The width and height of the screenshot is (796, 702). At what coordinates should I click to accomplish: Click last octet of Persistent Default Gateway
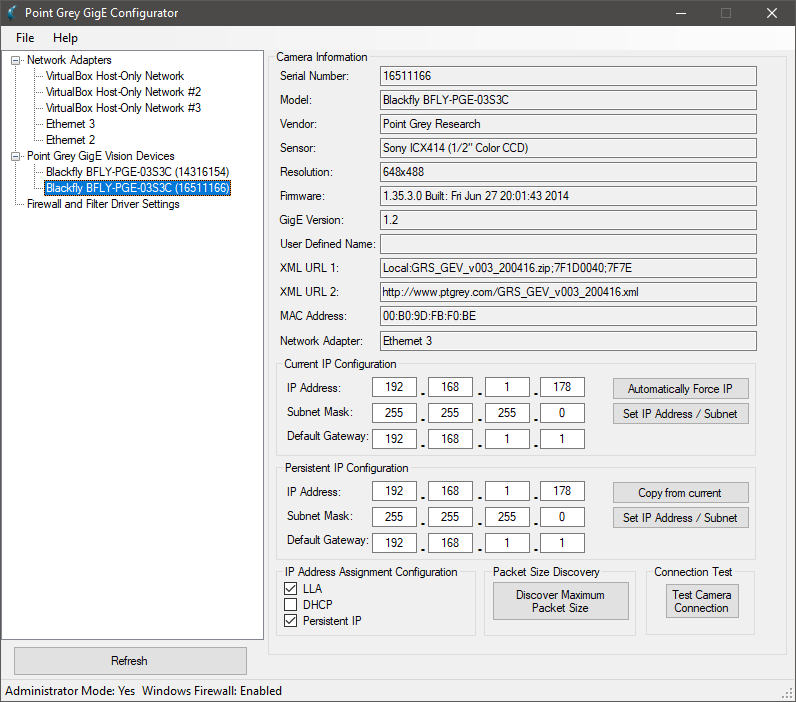pos(562,543)
